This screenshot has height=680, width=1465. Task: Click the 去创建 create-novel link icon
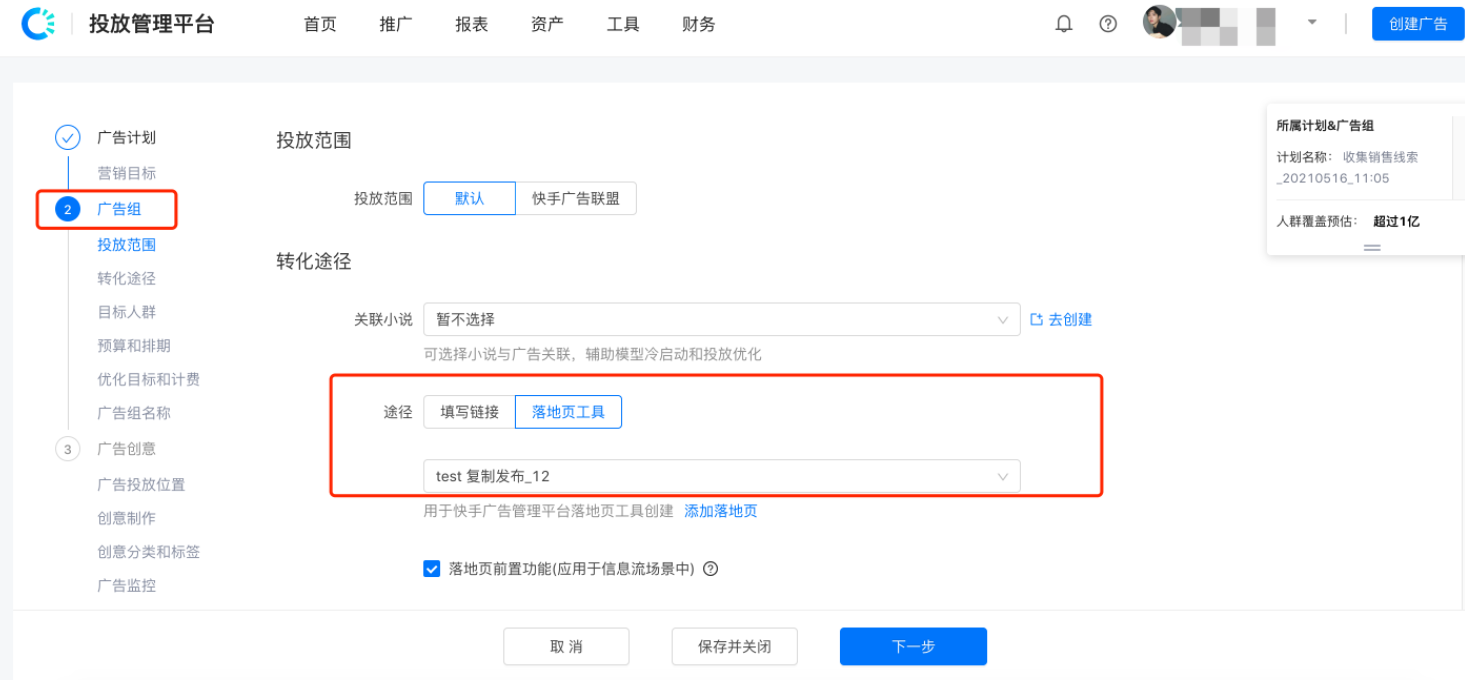click(1035, 319)
